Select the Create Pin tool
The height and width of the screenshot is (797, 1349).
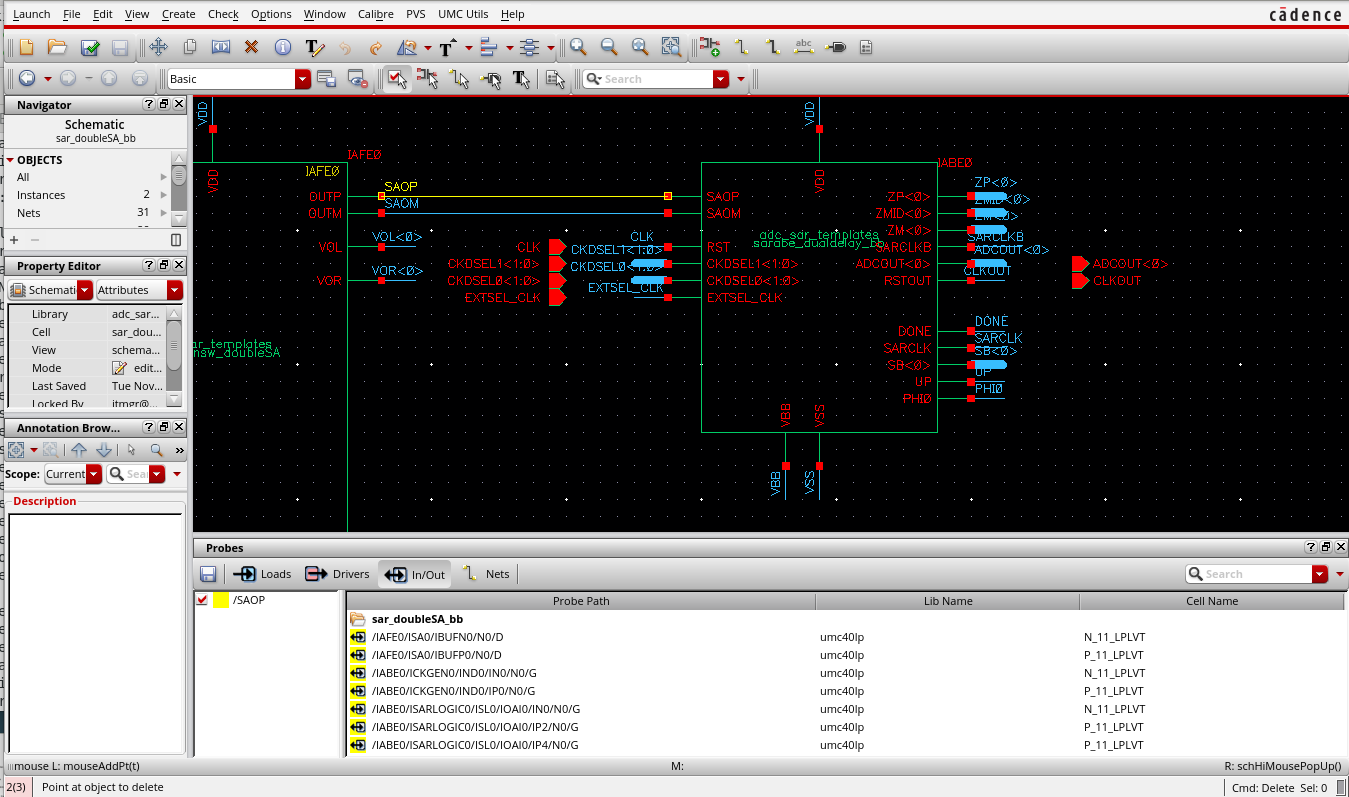coord(836,47)
